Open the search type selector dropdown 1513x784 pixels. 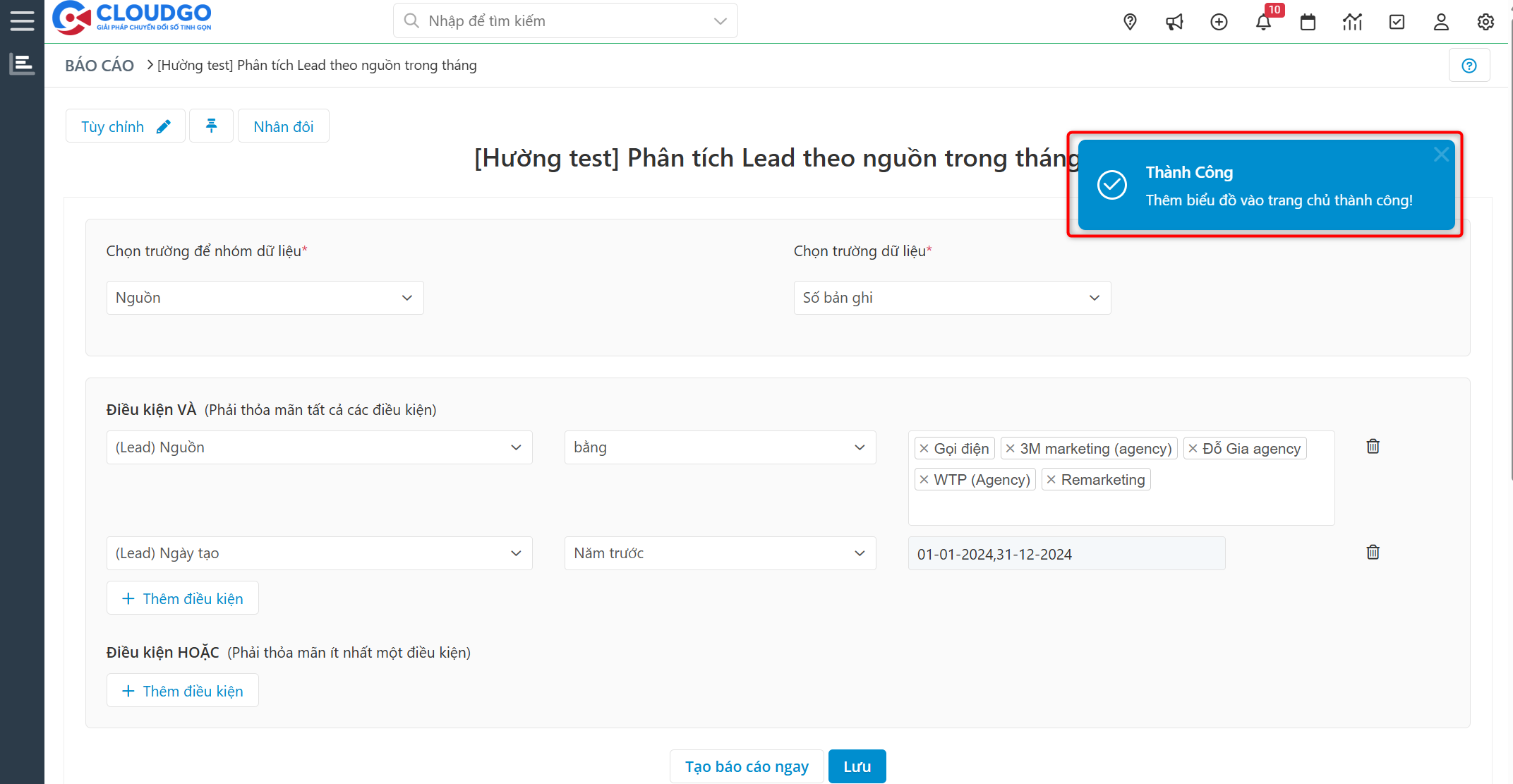[720, 20]
